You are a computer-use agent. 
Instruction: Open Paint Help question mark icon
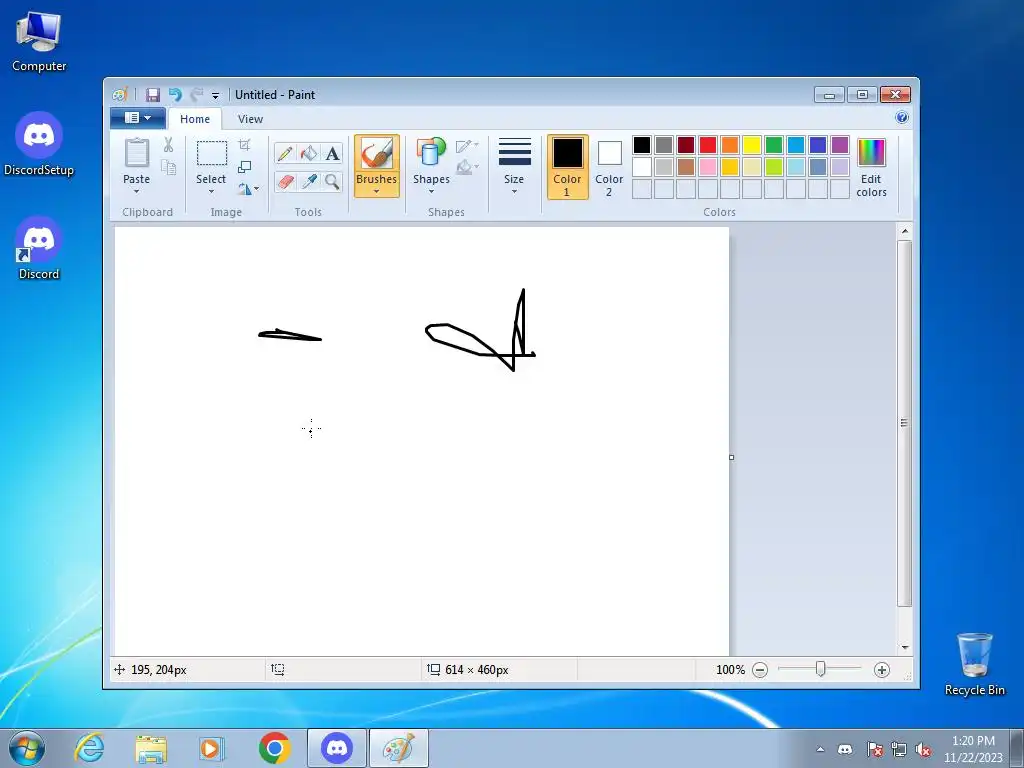click(x=902, y=118)
